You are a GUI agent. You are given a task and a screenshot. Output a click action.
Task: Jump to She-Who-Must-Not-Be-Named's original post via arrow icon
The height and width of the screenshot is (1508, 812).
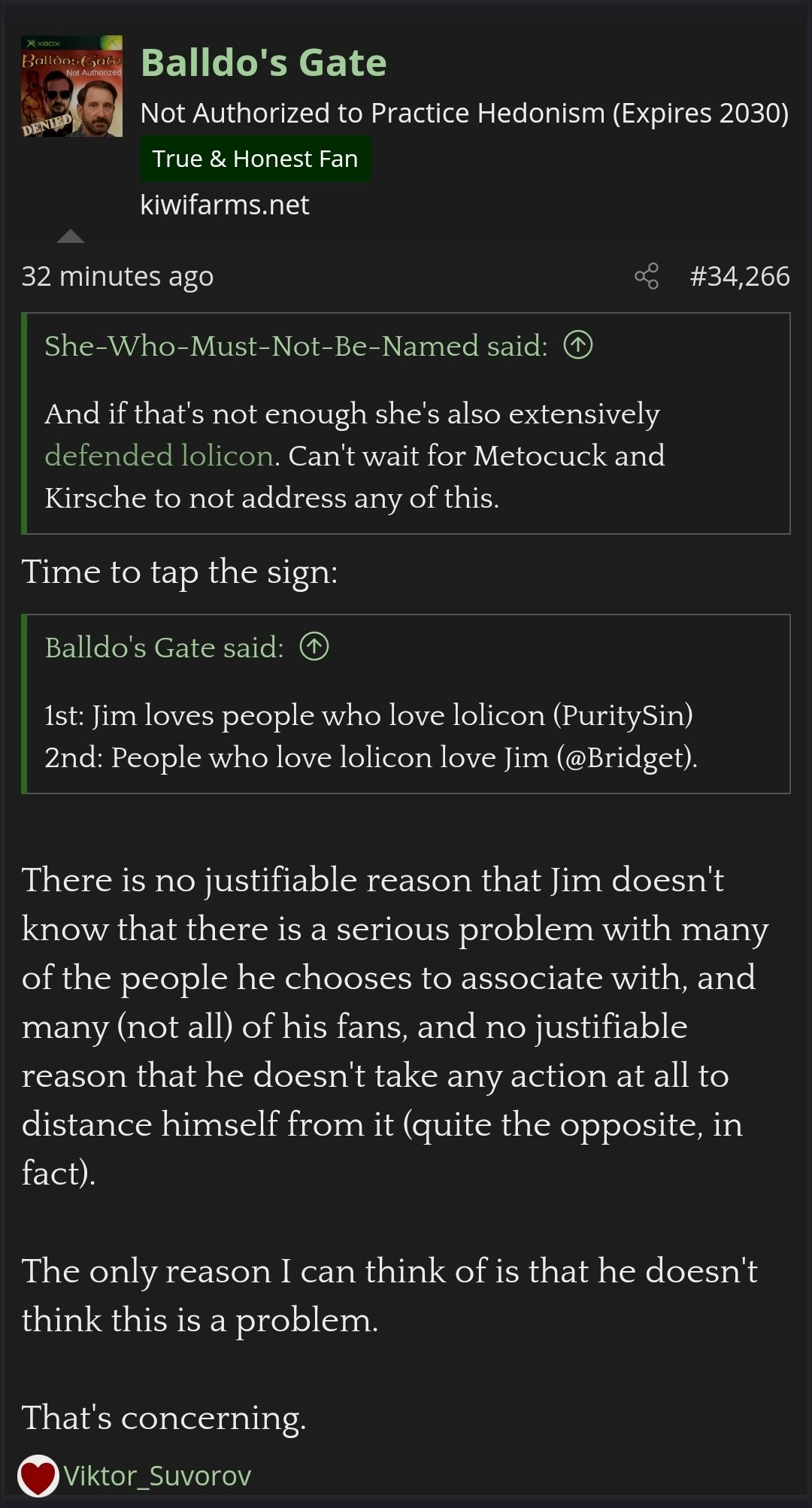[578, 345]
